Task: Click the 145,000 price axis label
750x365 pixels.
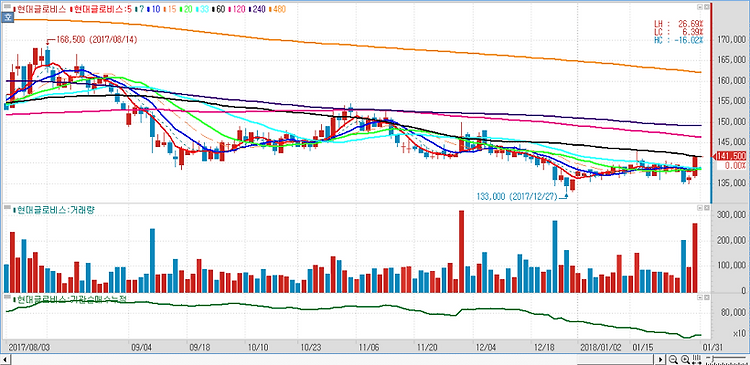Action: [732, 142]
